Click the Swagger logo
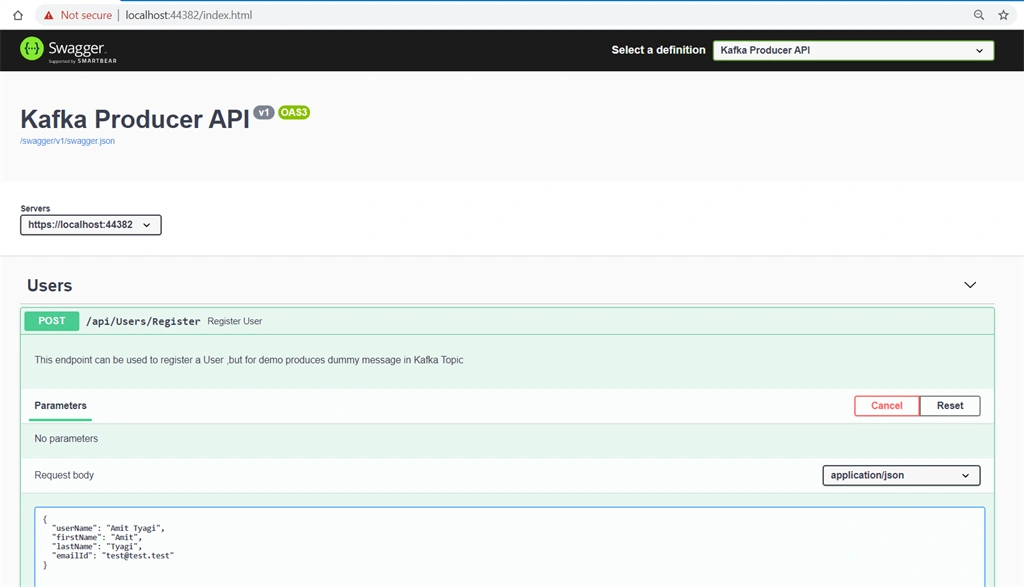The image size is (1024, 587). pos(68,50)
